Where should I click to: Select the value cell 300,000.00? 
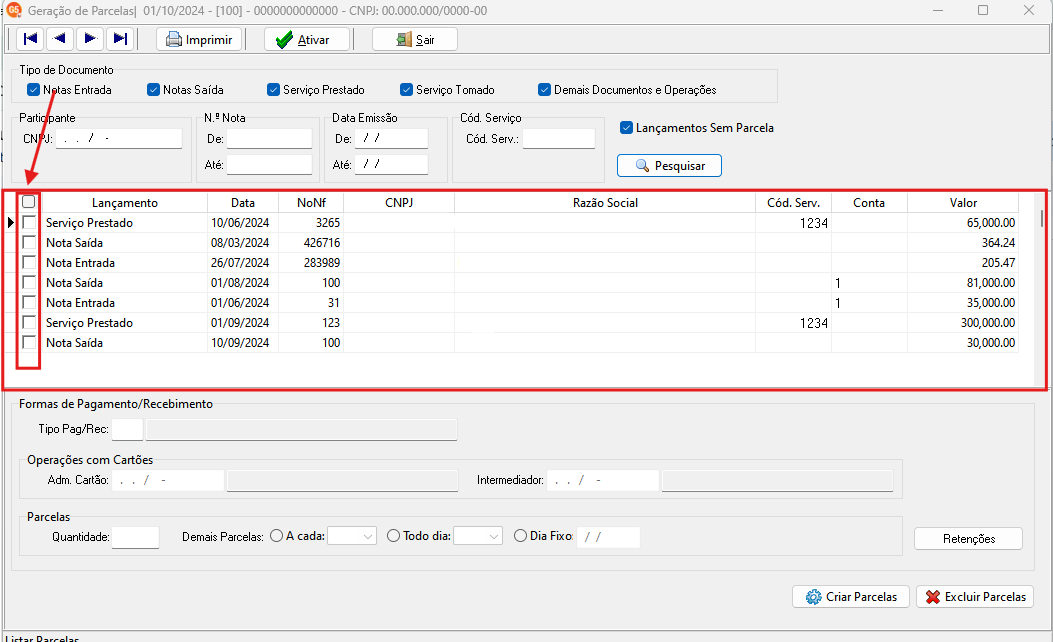point(963,323)
